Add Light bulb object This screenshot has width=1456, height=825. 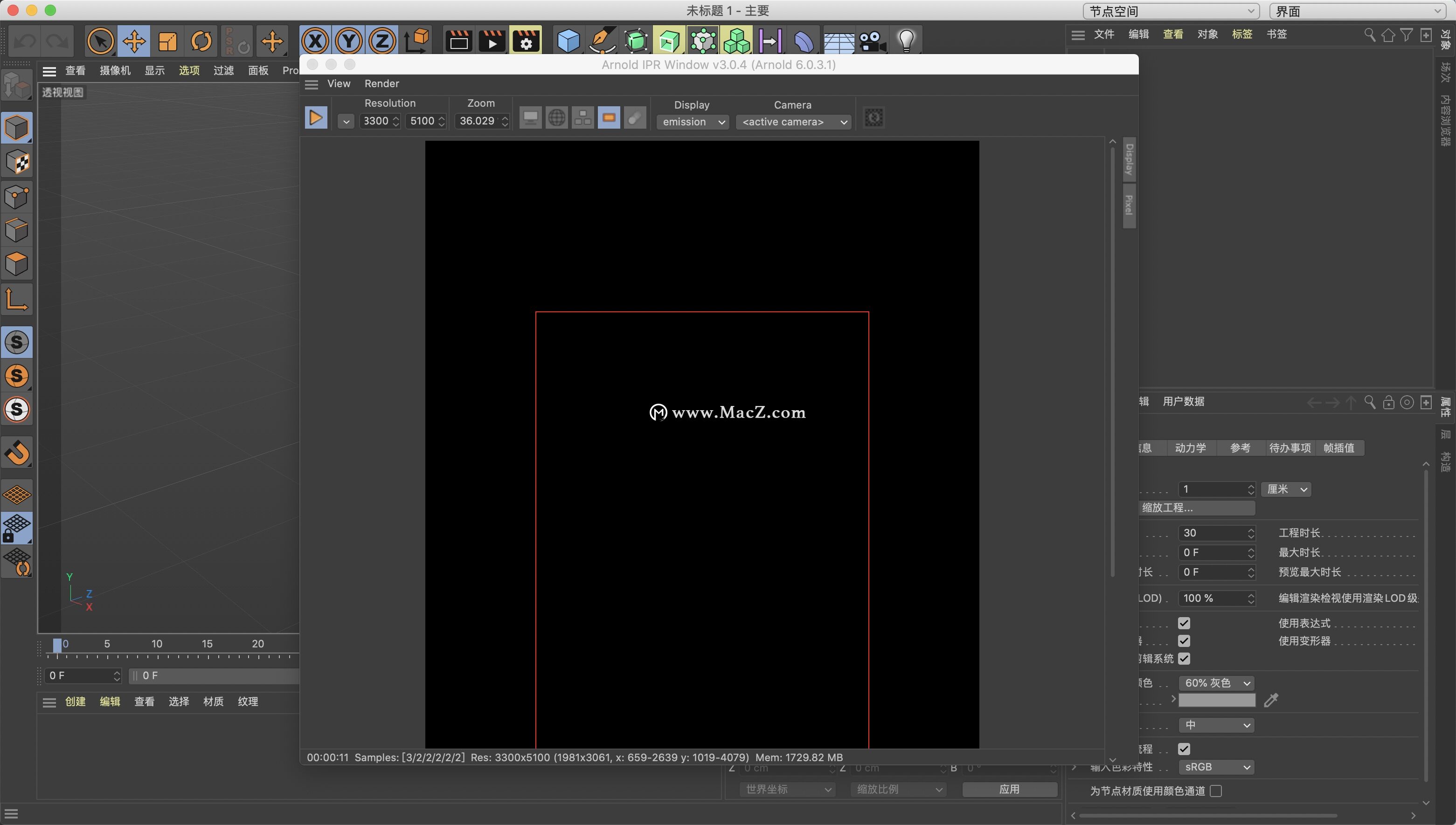point(906,41)
